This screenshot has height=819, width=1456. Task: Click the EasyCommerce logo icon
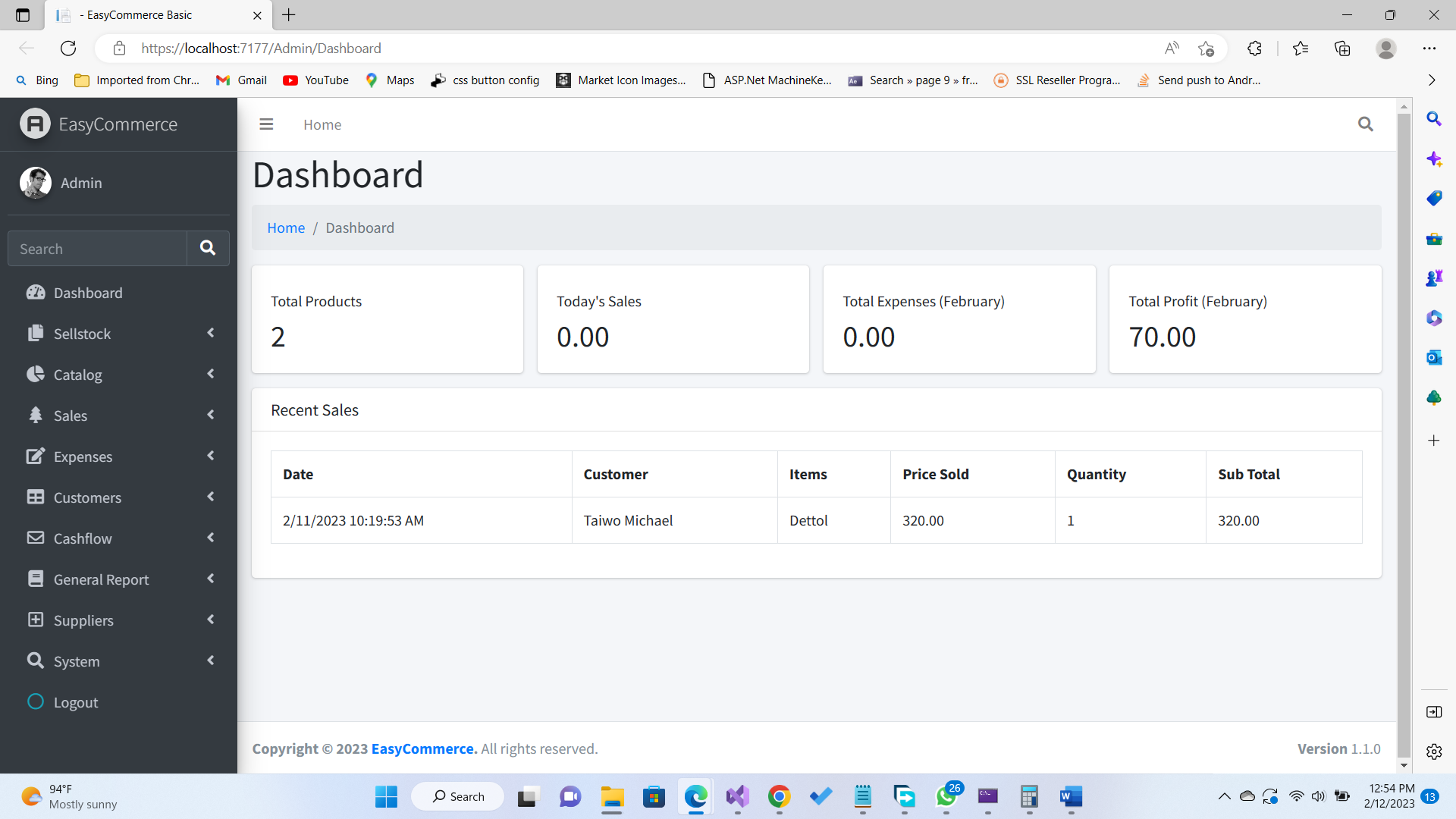click(x=35, y=124)
